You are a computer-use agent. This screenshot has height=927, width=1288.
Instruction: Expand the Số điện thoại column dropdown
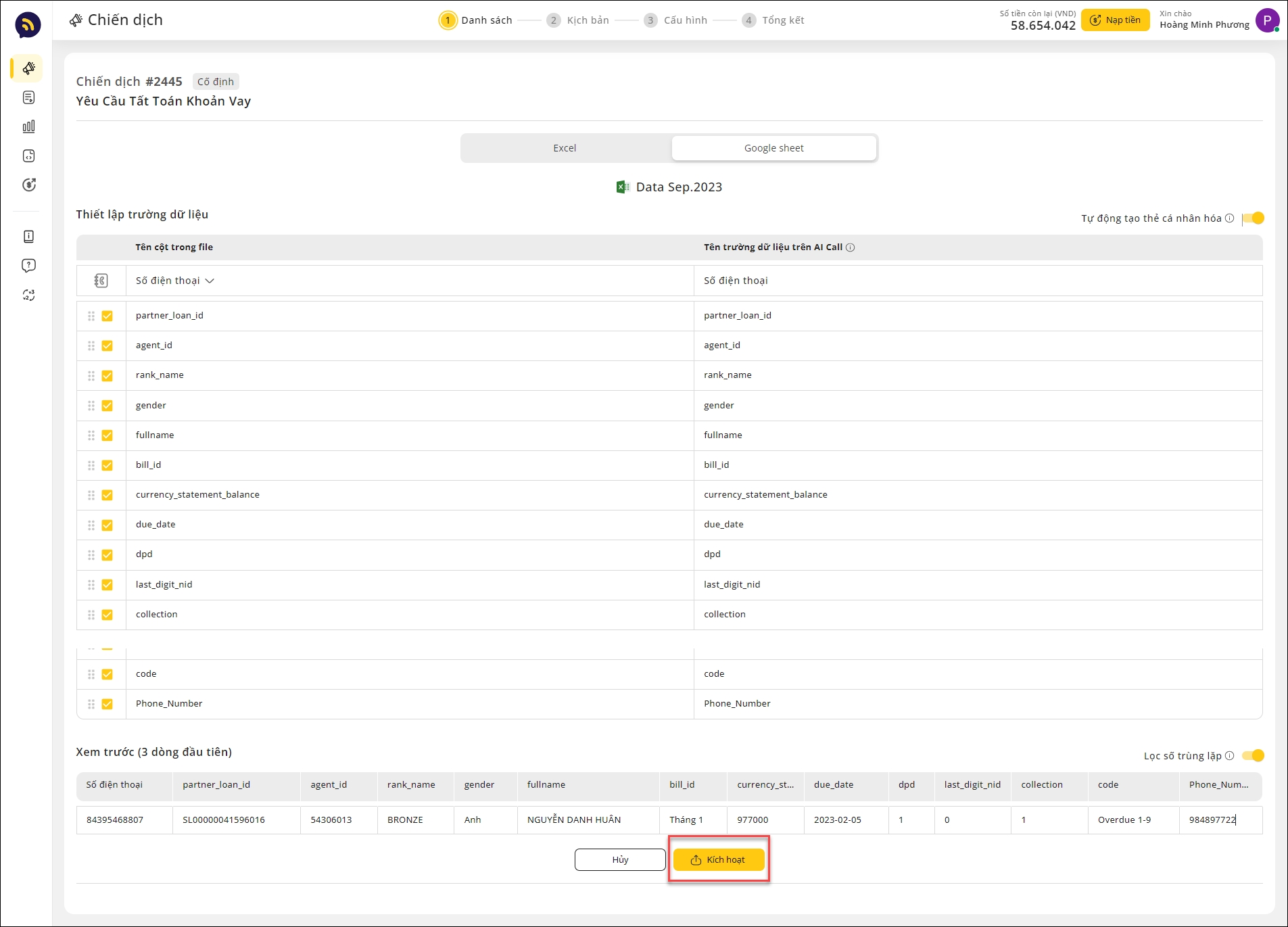210,281
